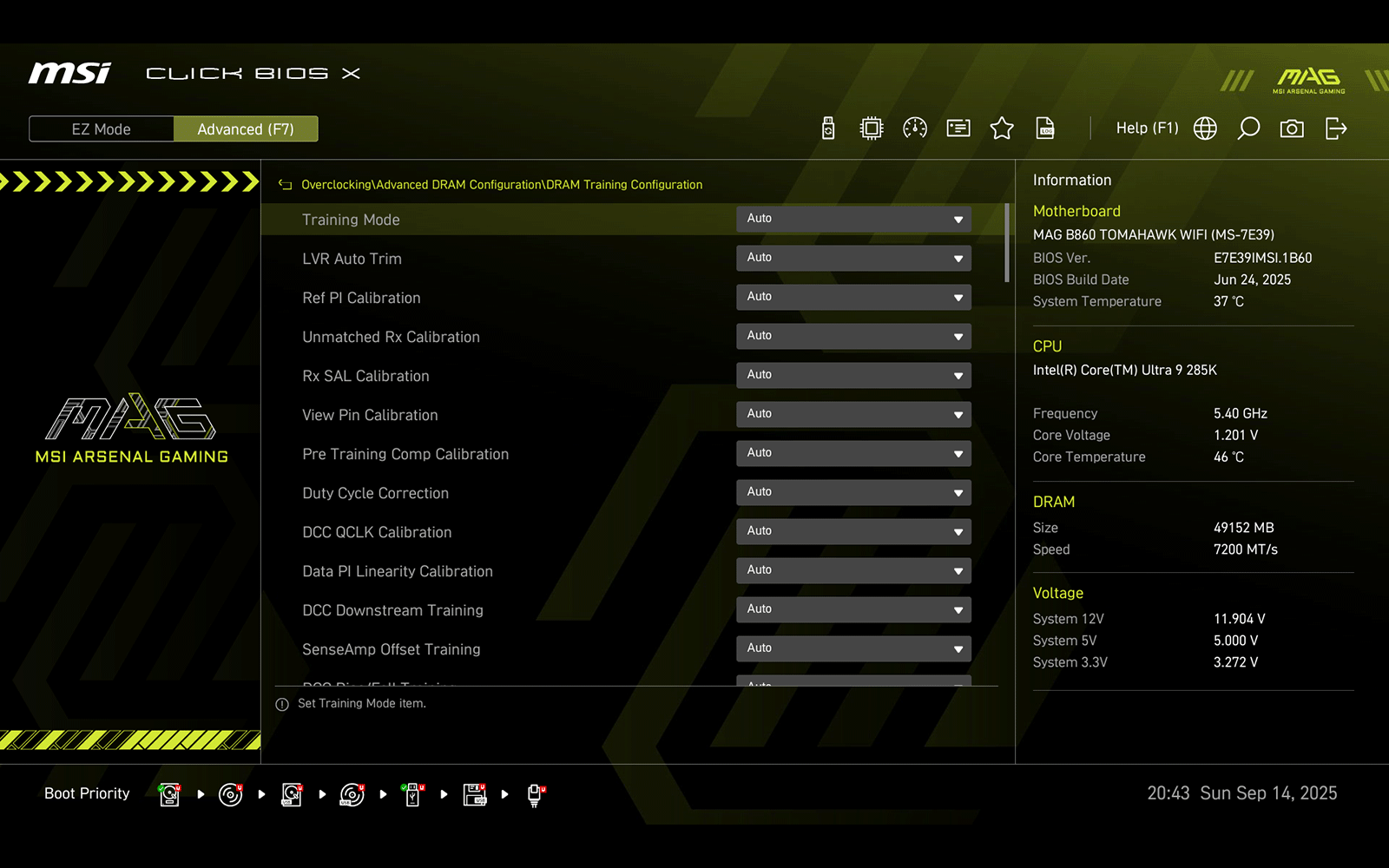Click the BIOS Build Date Jun 24, 2025
This screenshot has width=1389, height=868.
tap(1252, 279)
